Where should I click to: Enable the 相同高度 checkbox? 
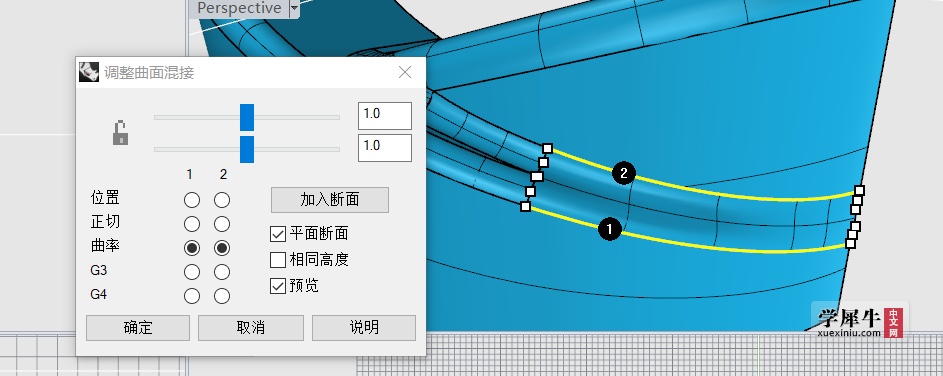tap(278, 260)
